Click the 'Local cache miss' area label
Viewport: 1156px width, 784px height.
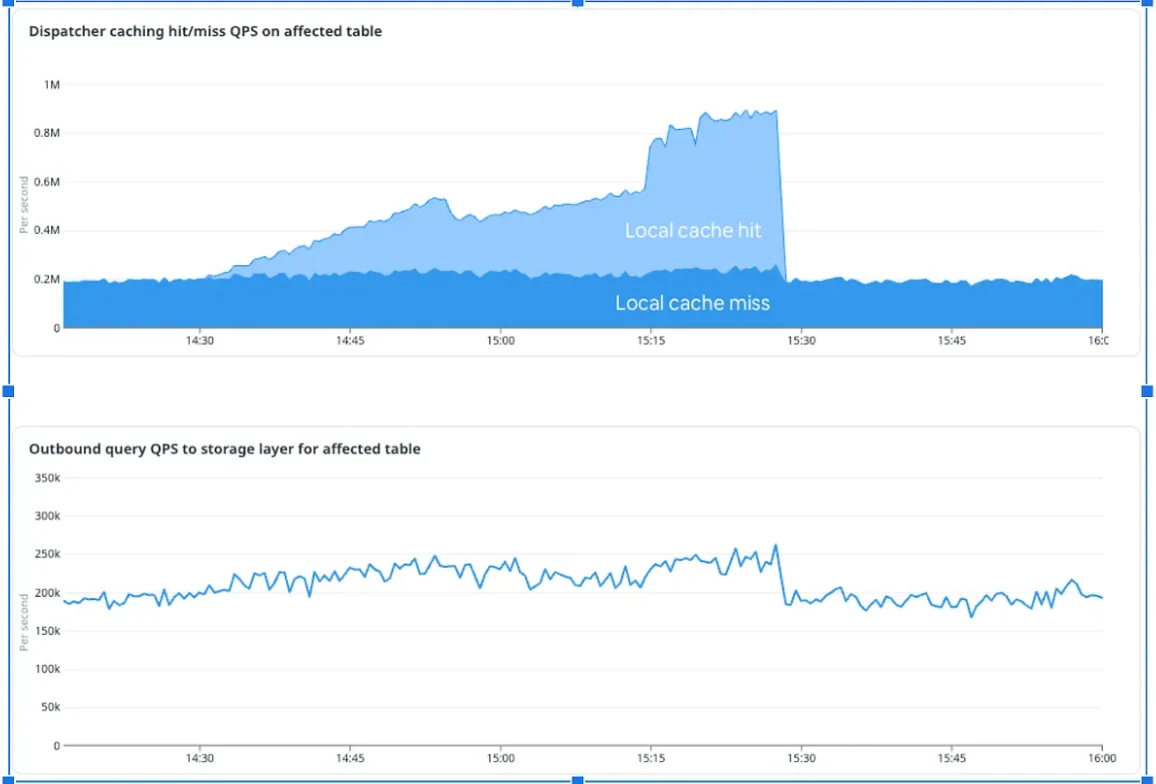click(x=692, y=302)
